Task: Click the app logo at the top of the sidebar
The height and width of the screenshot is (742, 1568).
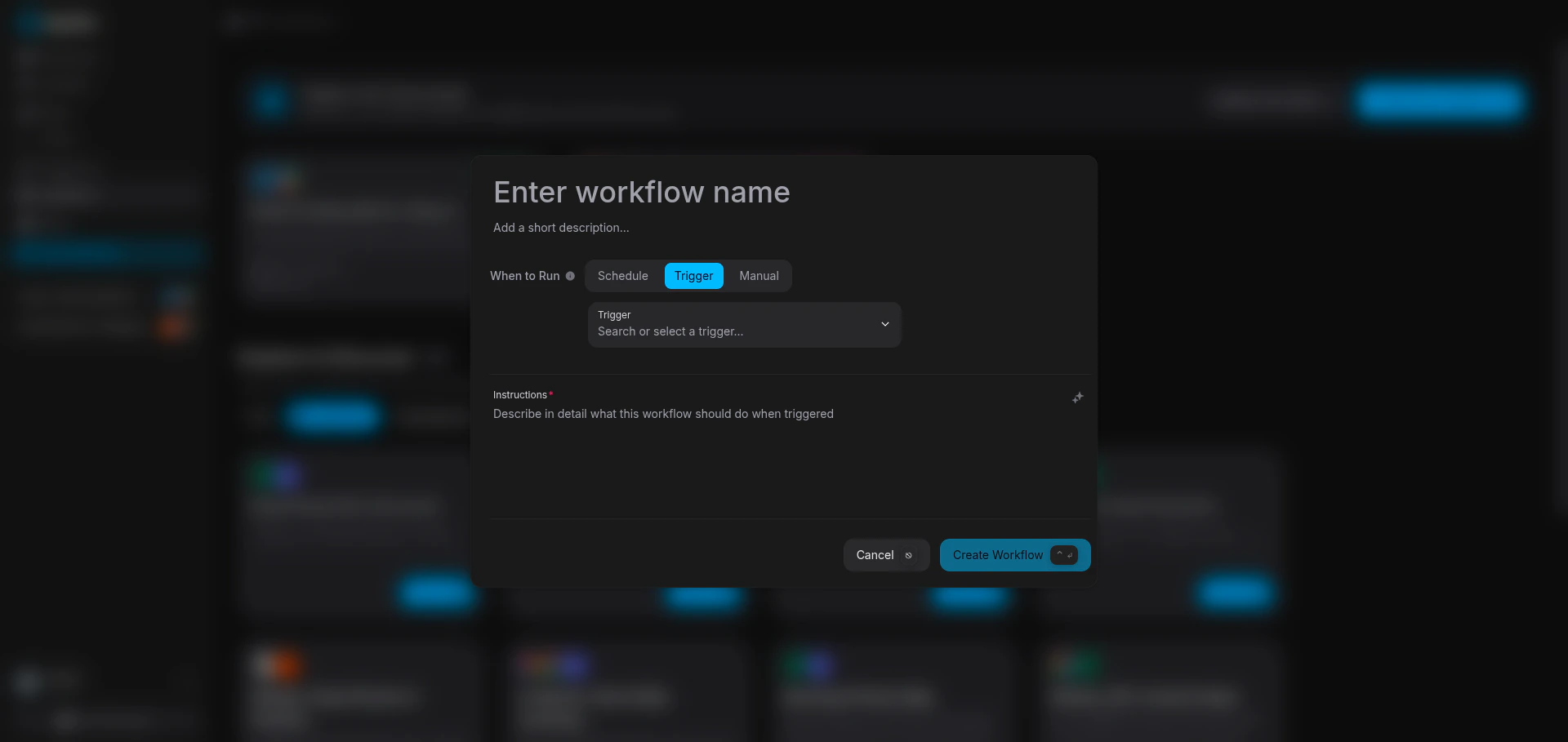Action: [56, 22]
